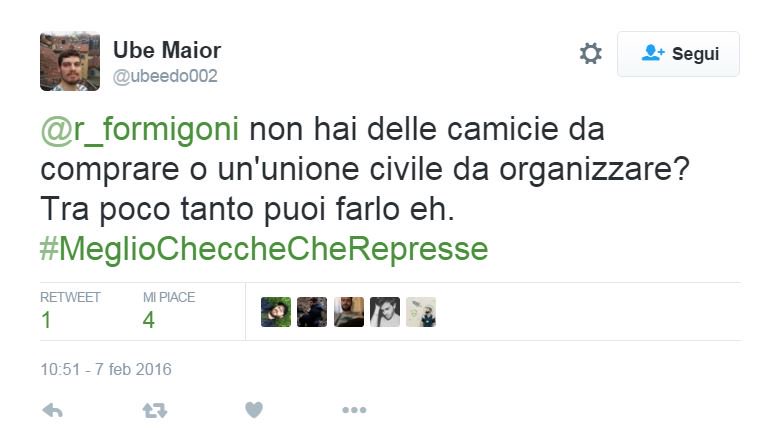Open the more options ellipsis
This screenshot has width=782, height=442.
[354, 410]
